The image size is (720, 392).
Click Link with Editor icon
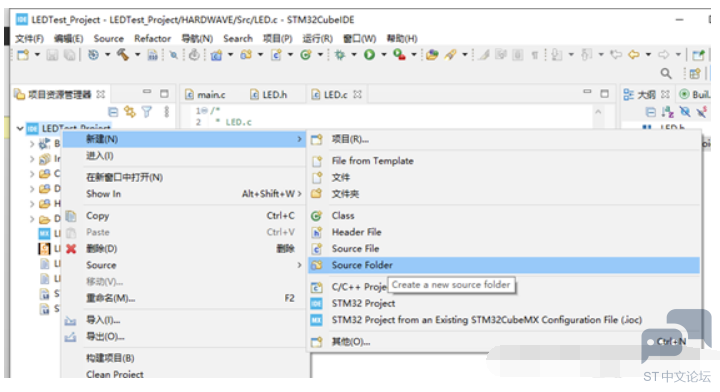click(130, 112)
